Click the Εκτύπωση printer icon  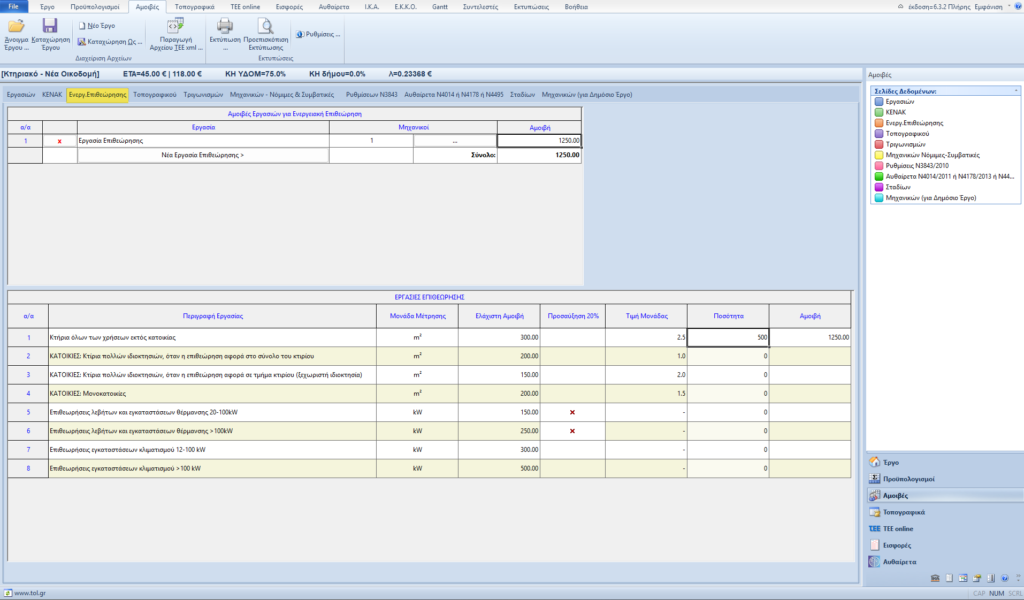point(225,27)
